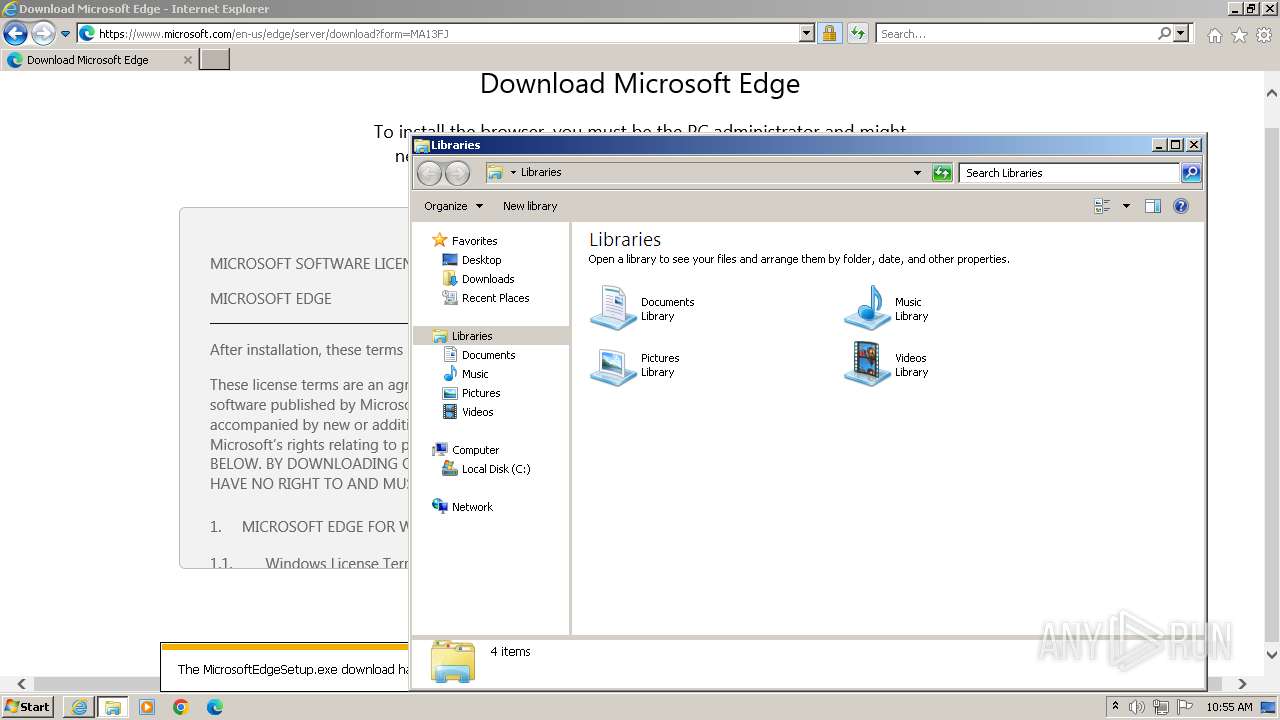Viewport: 1280px width, 720px height.
Task: Click the network tray icon
Action: tap(1160, 707)
